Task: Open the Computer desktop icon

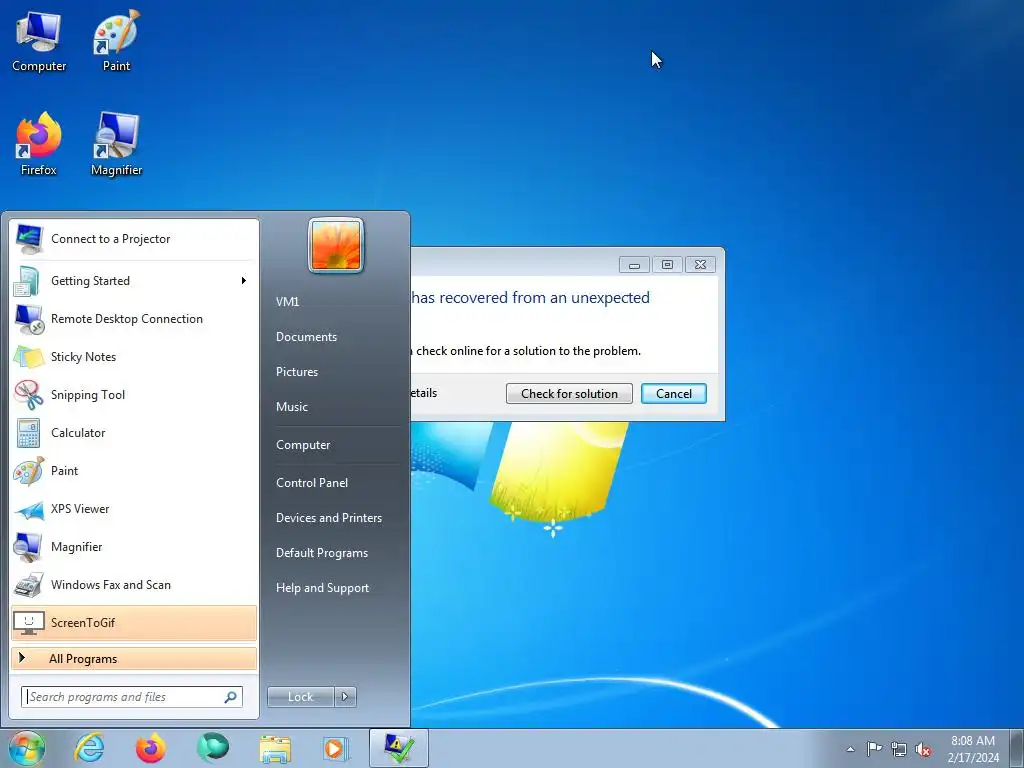Action: click(39, 42)
